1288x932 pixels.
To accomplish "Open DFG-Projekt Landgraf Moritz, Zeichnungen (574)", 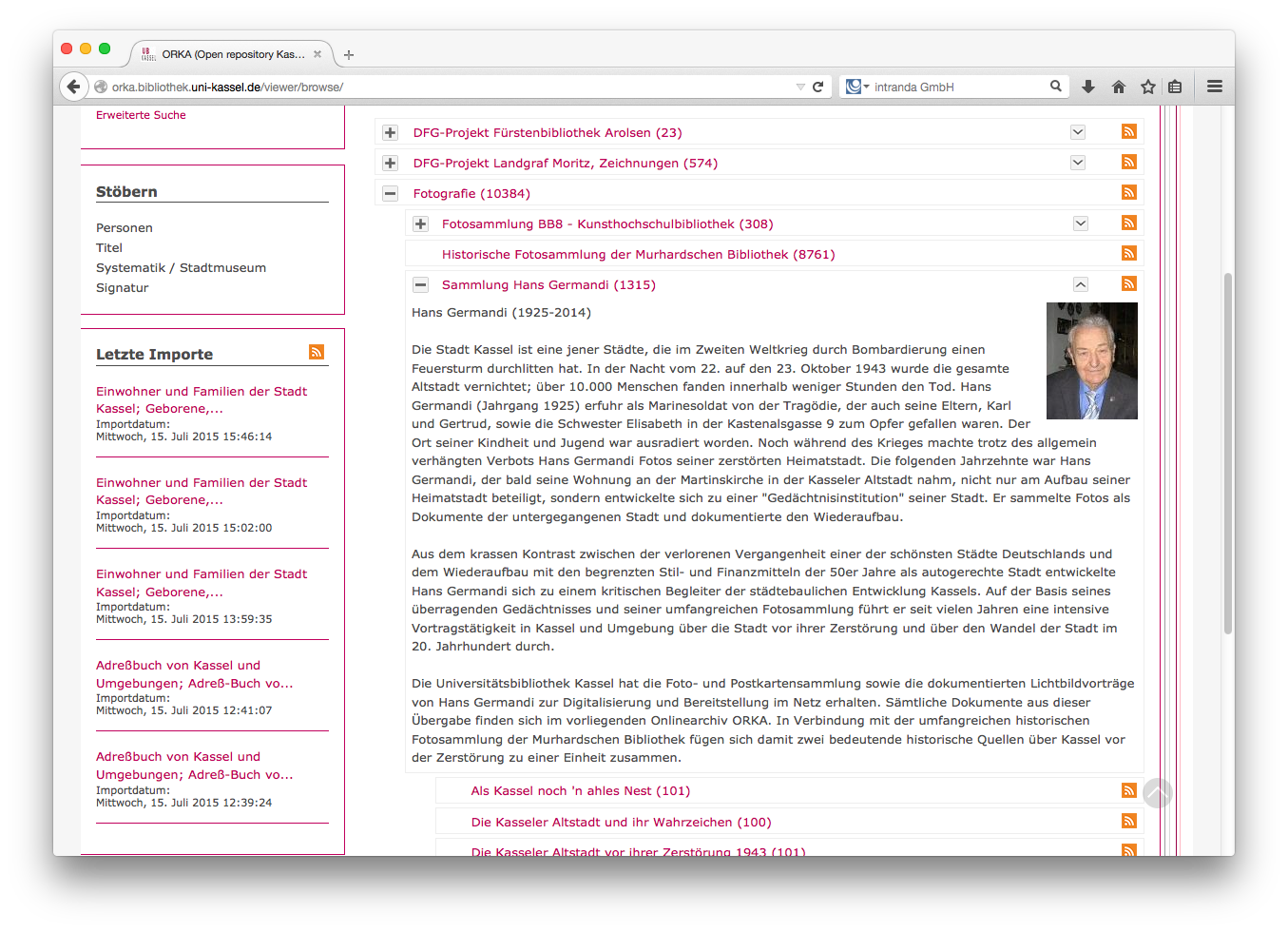I will coord(566,164).
